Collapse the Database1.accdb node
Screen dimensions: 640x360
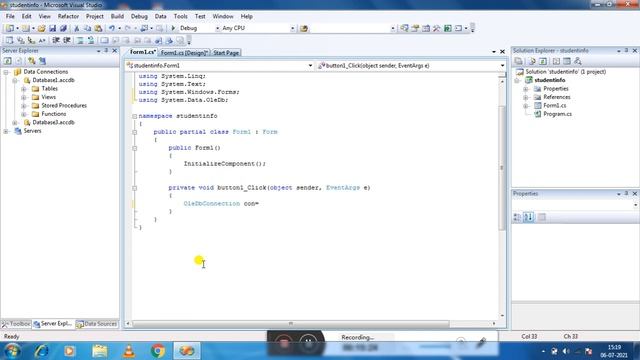[15, 80]
